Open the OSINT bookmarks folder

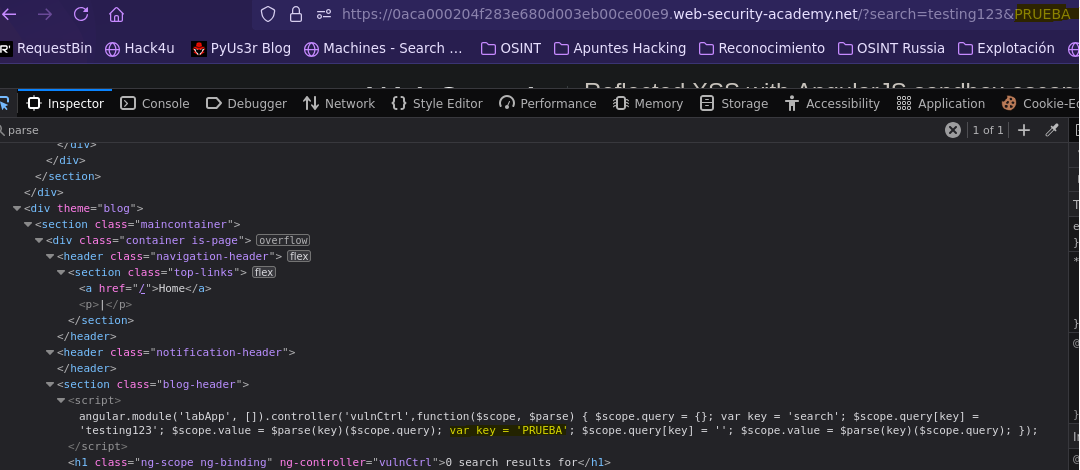[x=510, y=48]
